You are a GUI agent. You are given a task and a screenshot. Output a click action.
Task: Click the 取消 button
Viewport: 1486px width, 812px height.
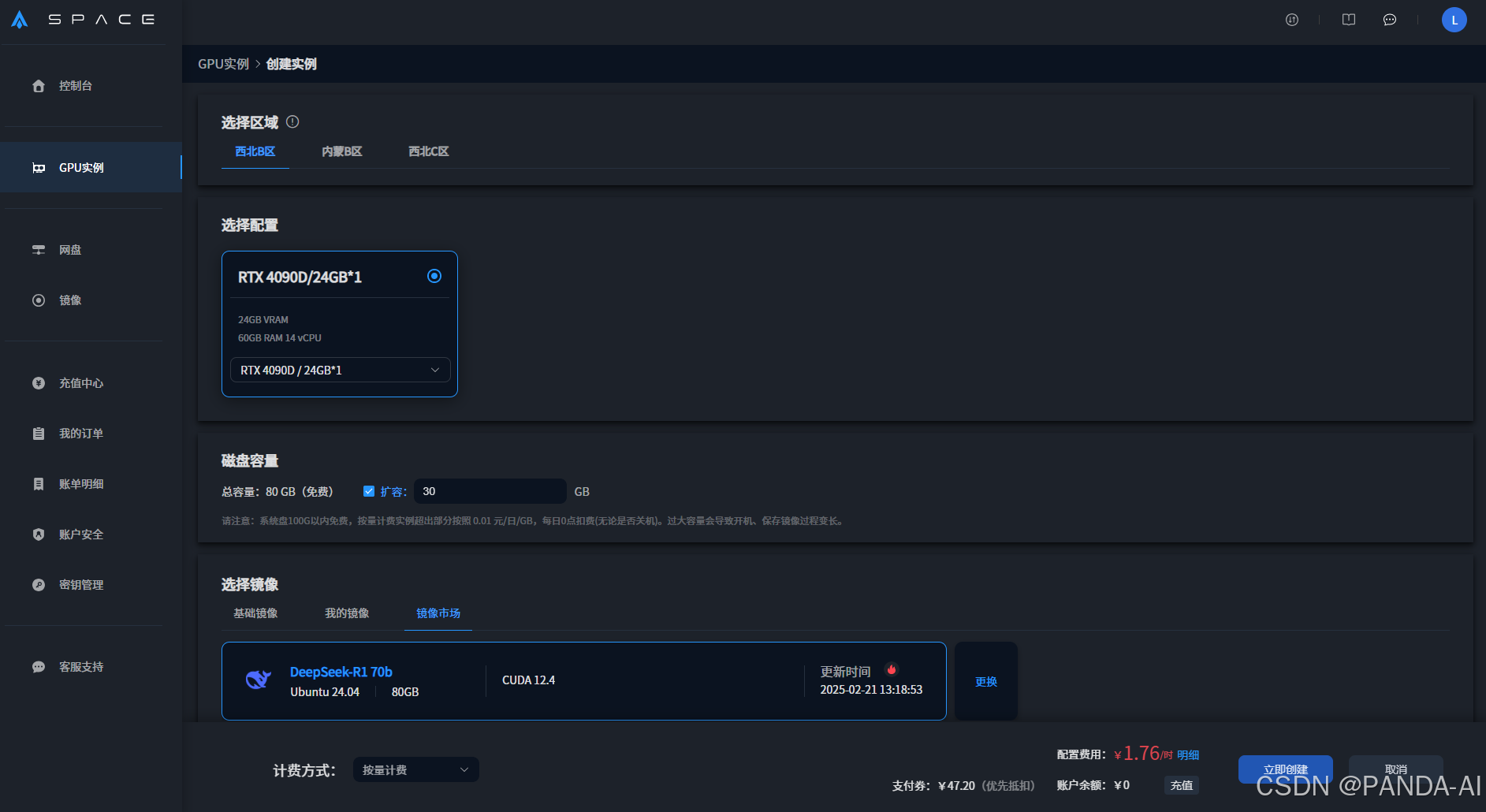coord(1396,769)
